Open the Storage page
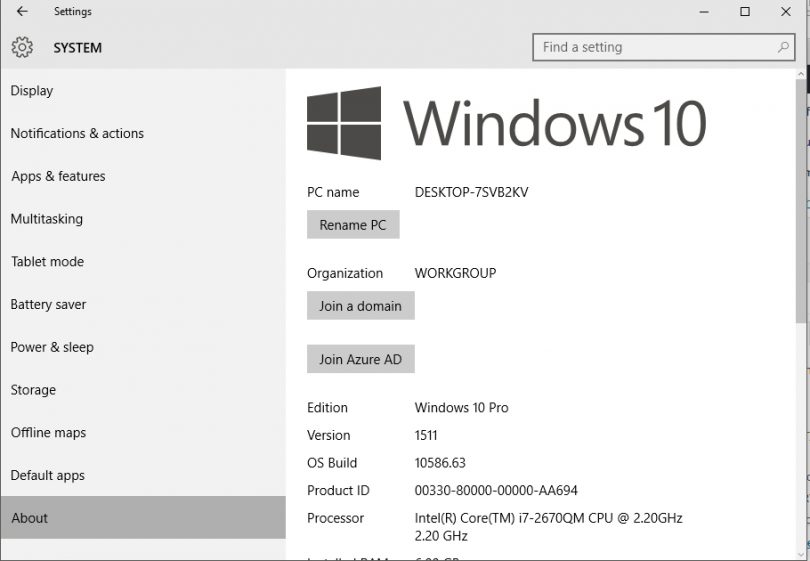The image size is (810, 561). pyautogui.click(x=33, y=390)
